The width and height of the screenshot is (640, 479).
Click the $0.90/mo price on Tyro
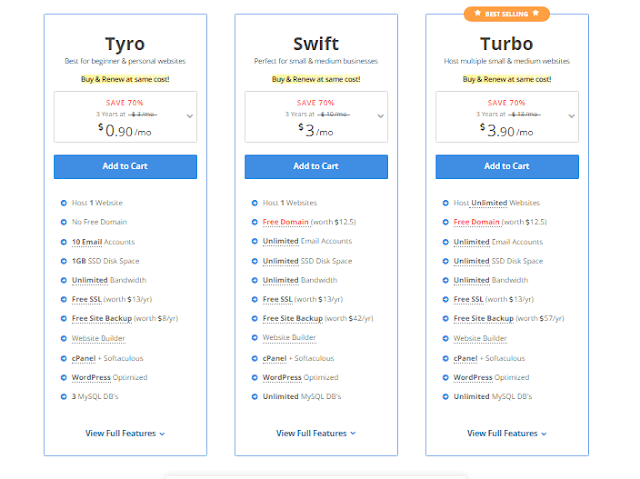pos(124,131)
